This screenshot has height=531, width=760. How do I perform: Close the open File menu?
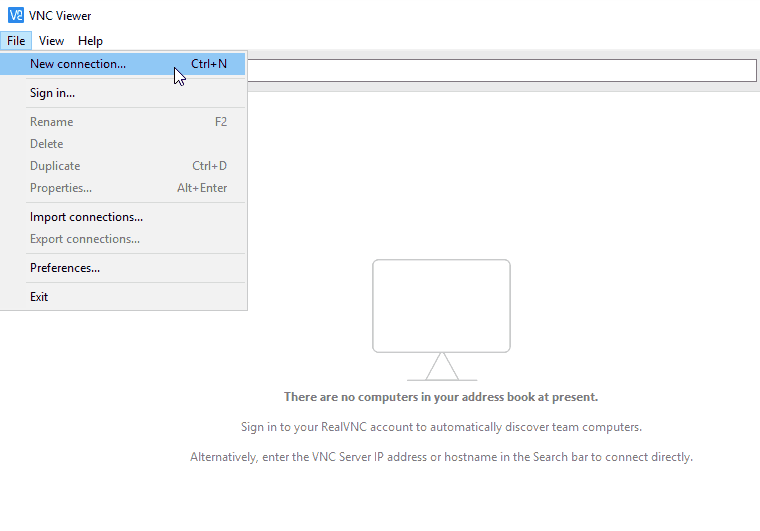(x=16, y=41)
